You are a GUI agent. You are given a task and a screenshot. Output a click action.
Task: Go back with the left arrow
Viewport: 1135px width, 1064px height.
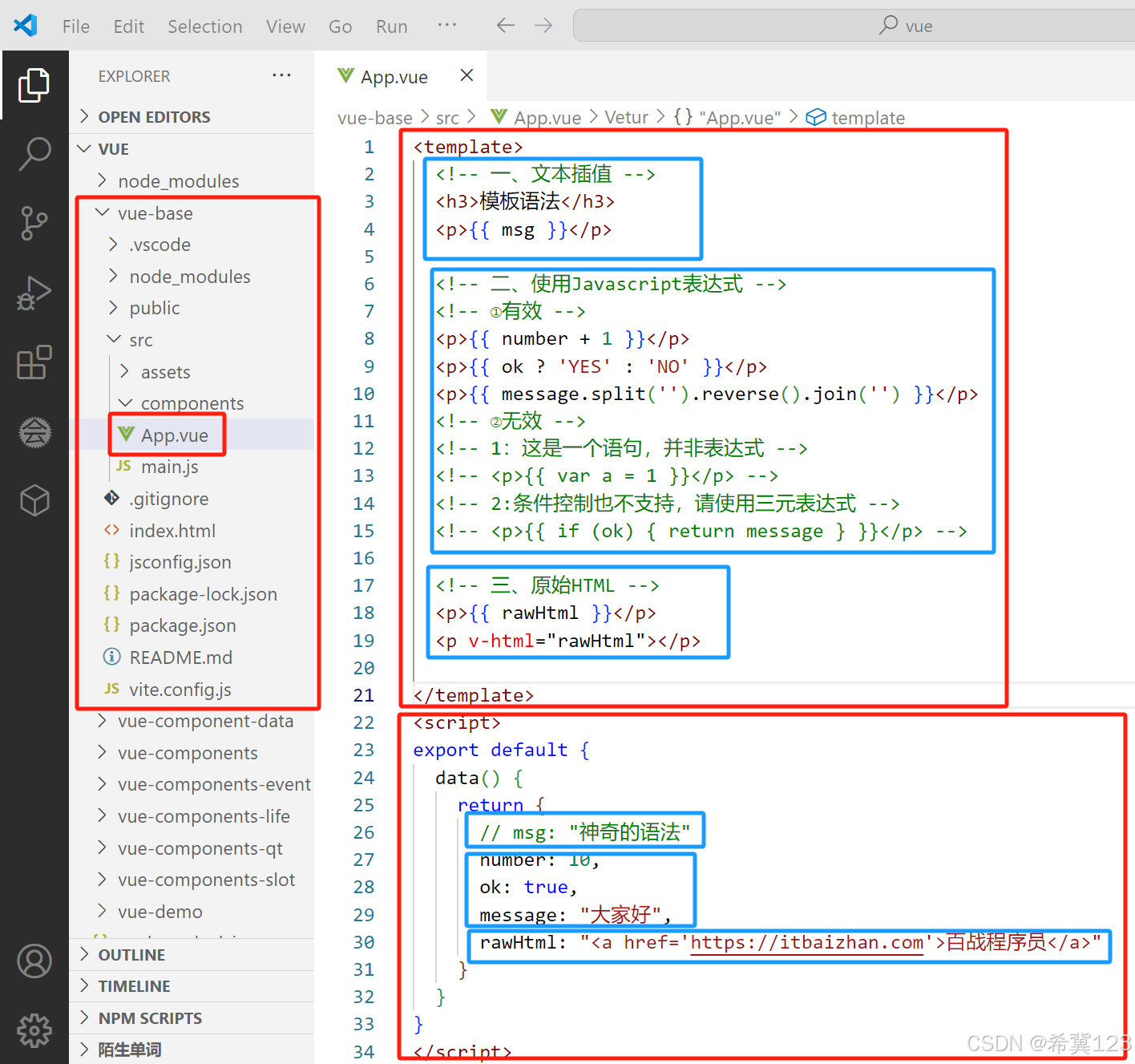tap(505, 26)
